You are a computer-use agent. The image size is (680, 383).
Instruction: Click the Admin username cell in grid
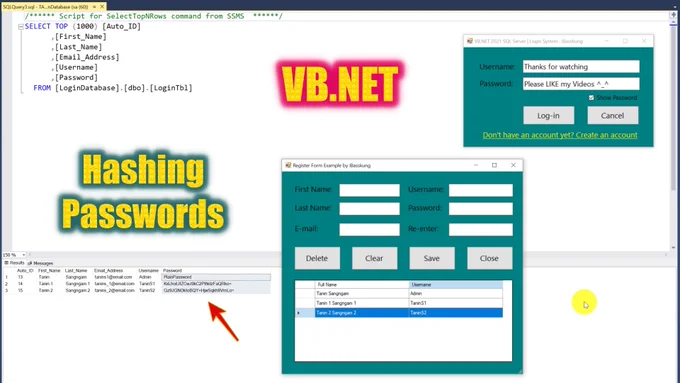(x=456, y=294)
